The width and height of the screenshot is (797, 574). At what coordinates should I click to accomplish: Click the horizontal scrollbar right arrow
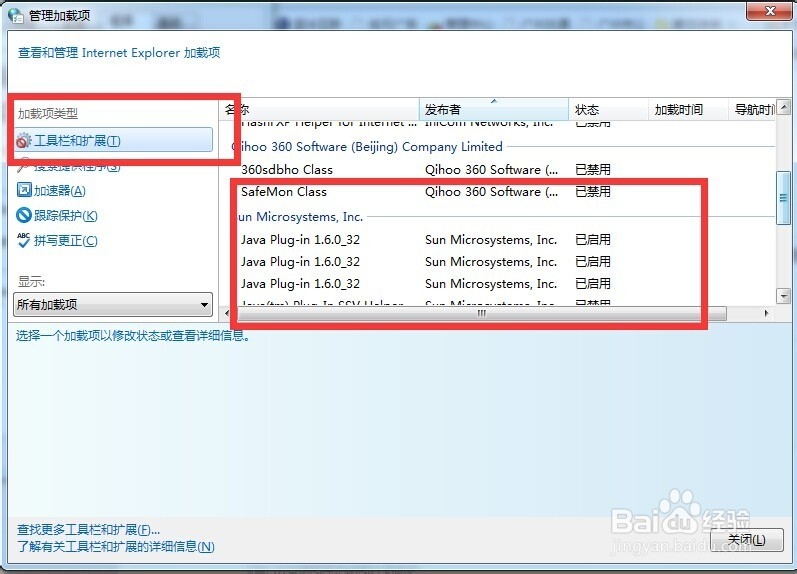tap(766, 313)
